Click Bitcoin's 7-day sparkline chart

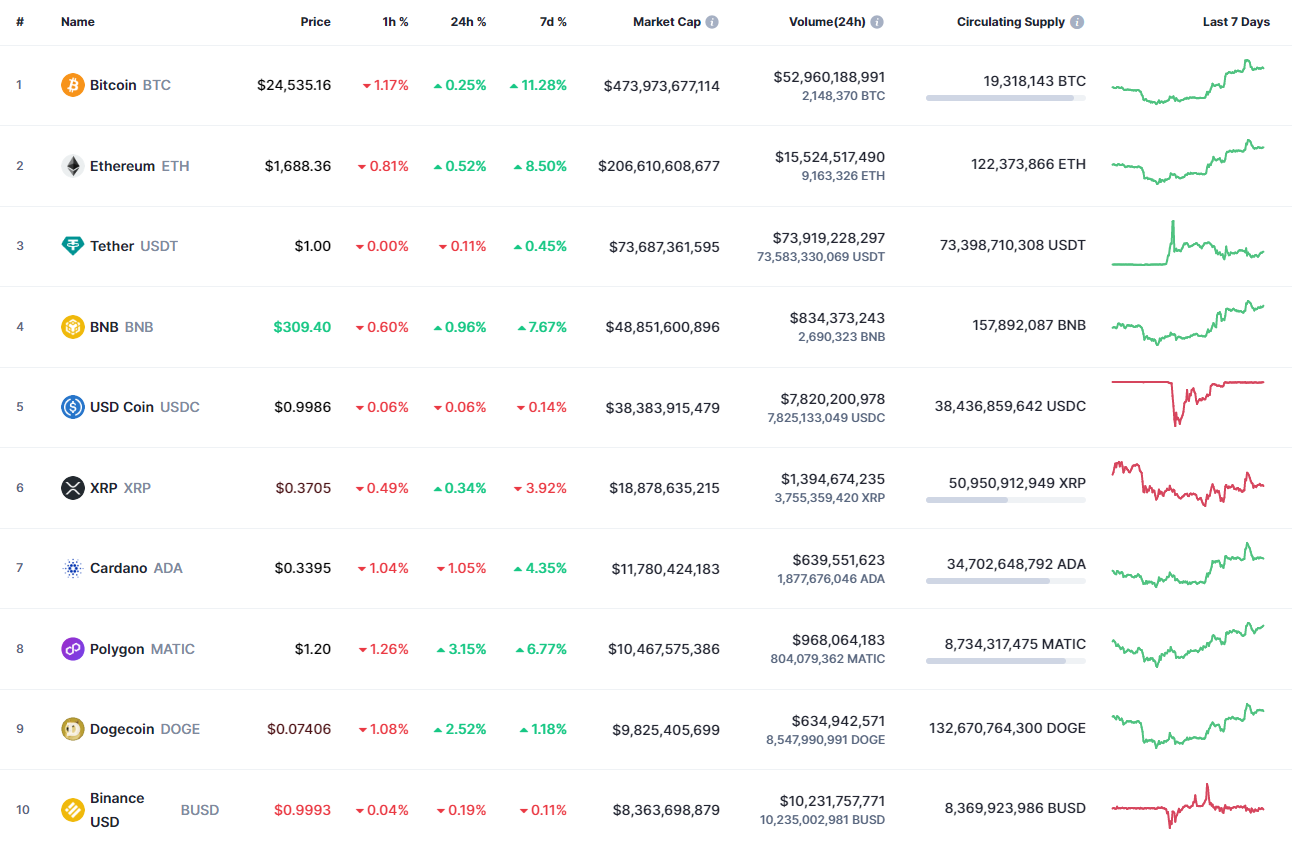(1188, 85)
